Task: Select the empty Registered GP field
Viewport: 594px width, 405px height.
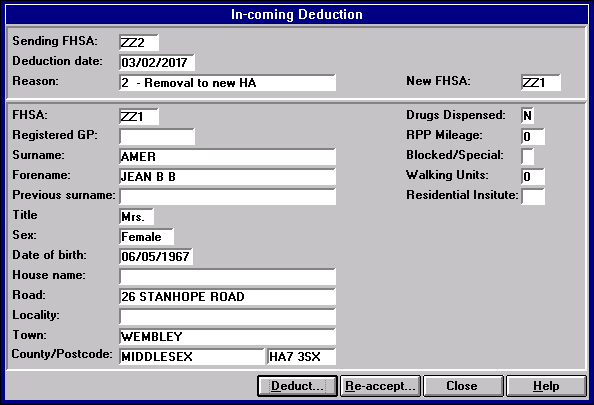Action: [157, 136]
